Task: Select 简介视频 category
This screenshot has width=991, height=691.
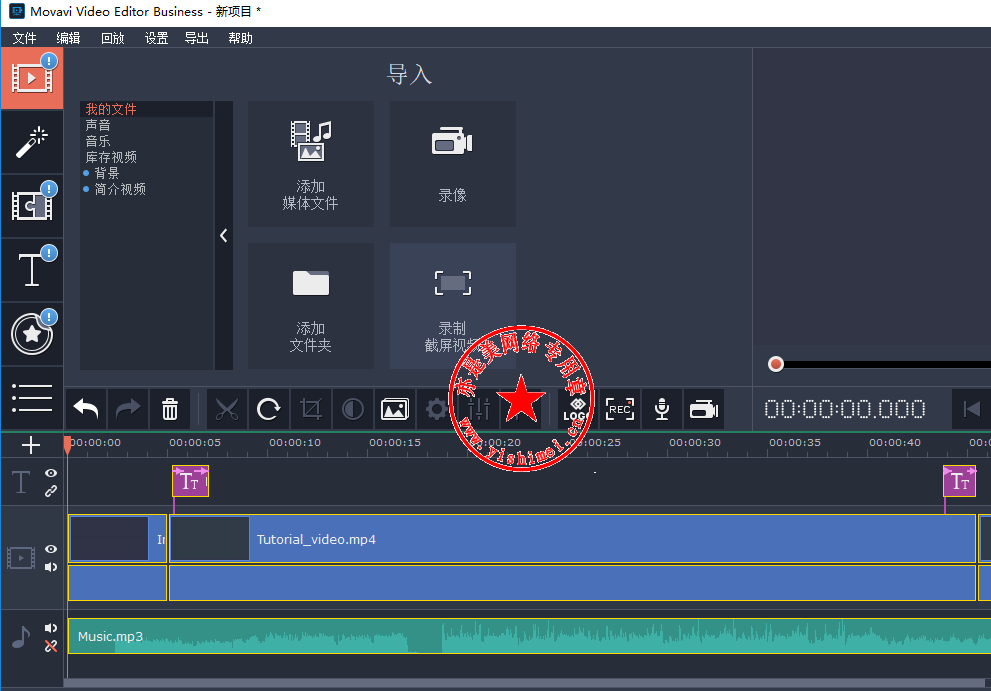Action: coord(120,189)
